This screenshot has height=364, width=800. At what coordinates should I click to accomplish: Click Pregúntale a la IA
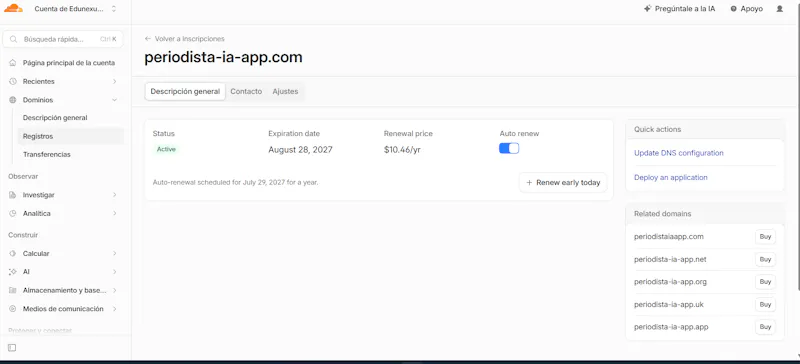tap(679, 9)
